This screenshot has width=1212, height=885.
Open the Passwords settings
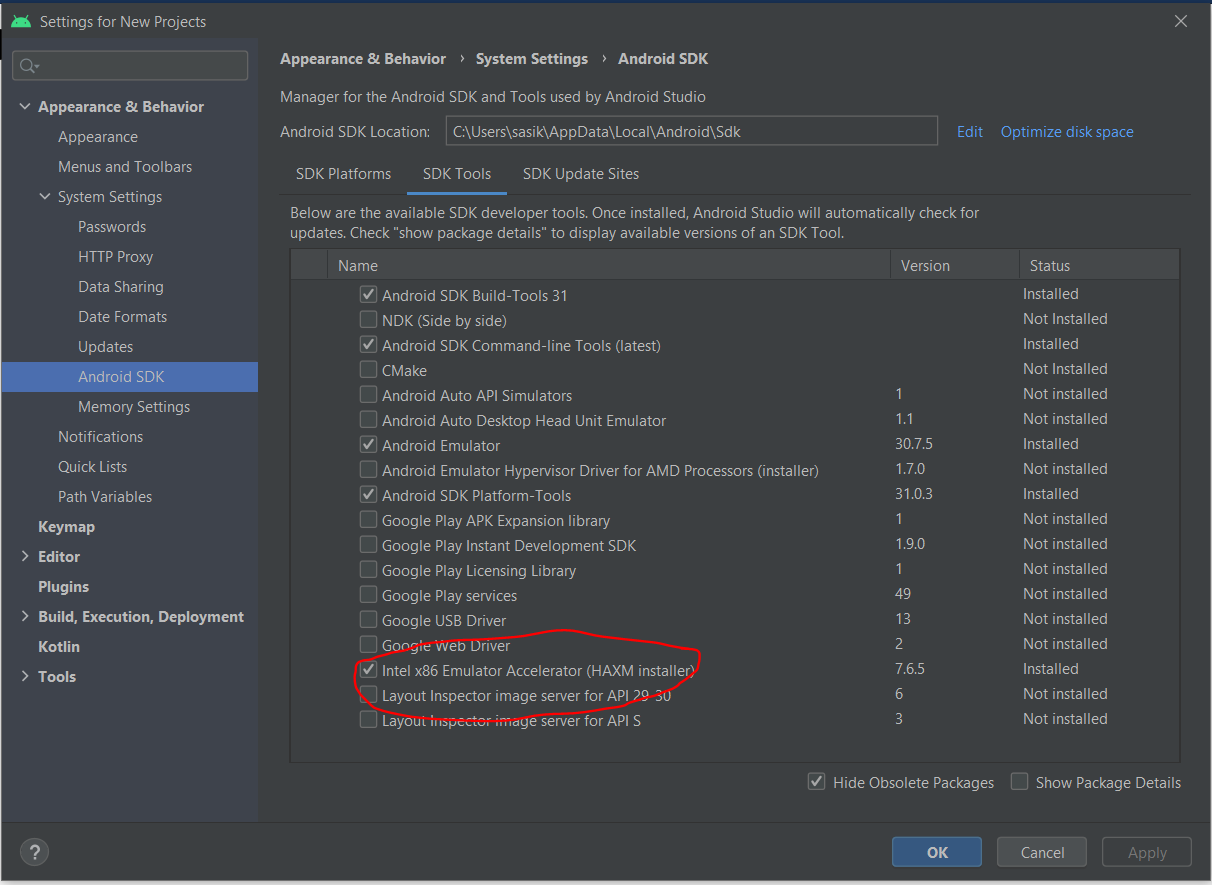[x=112, y=227]
